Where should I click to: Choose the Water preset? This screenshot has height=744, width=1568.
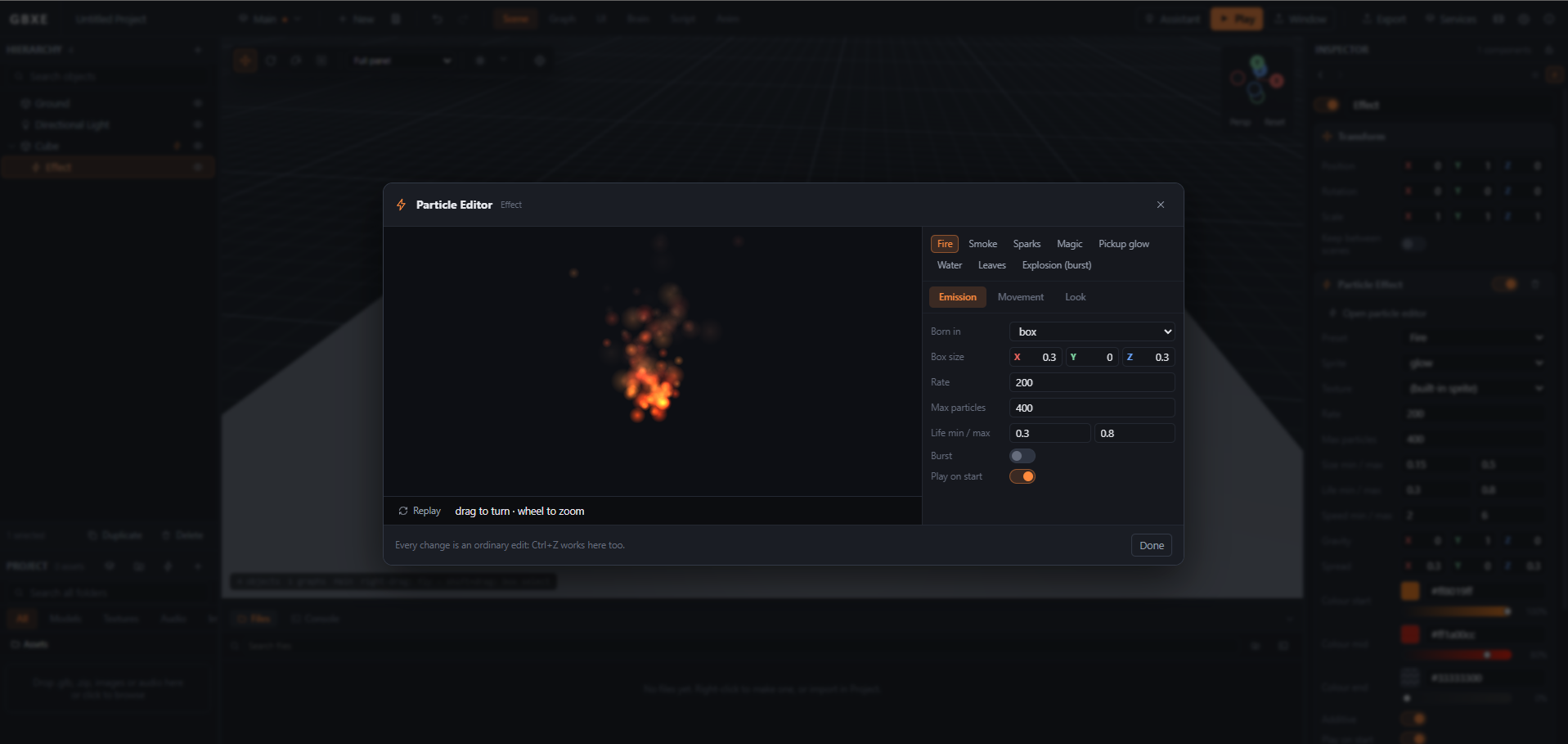click(949, 265)
